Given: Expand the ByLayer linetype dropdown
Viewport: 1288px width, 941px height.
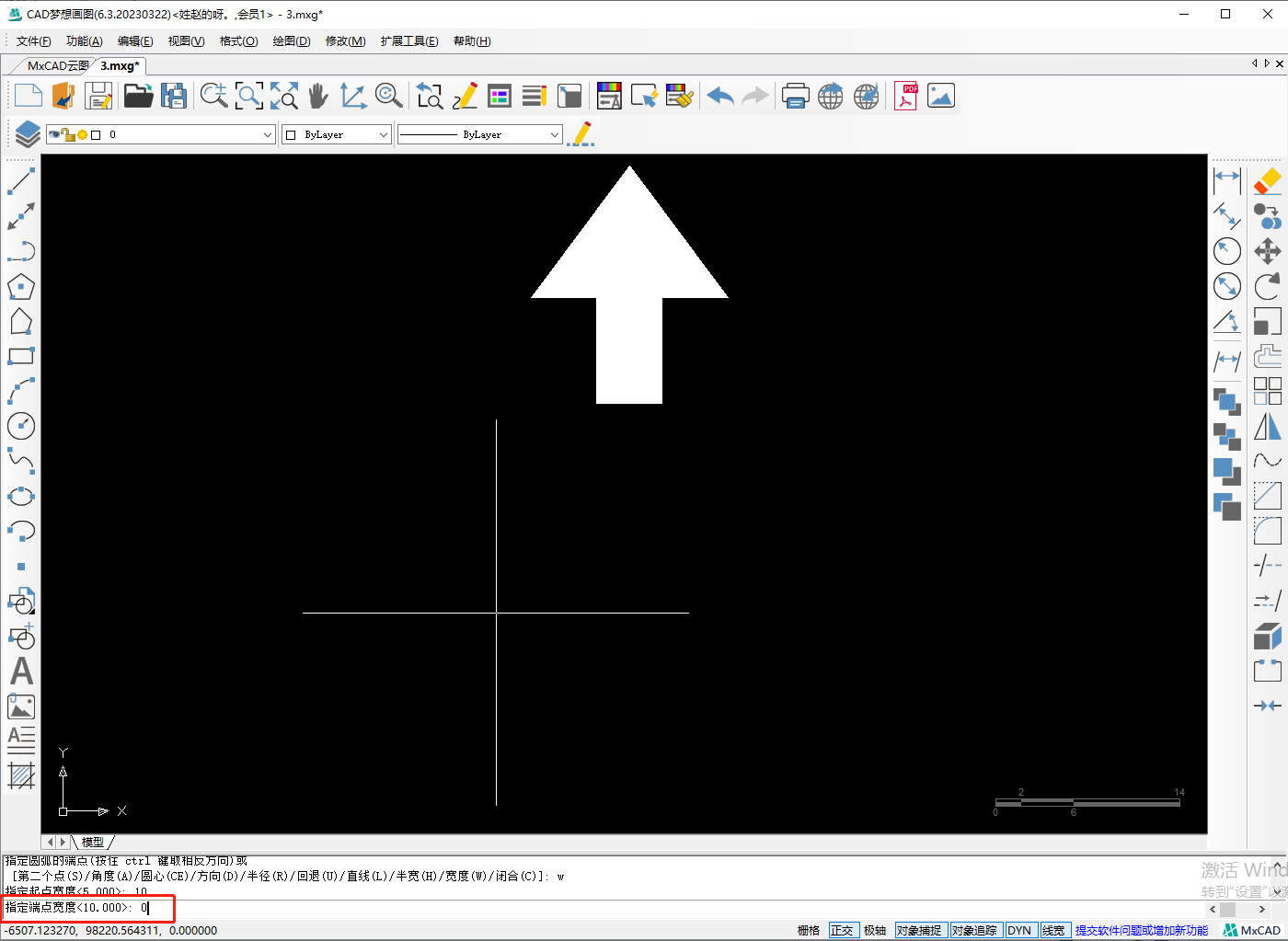Looking at the screenshot, I should pyautogui.click(x=554, y=134).
